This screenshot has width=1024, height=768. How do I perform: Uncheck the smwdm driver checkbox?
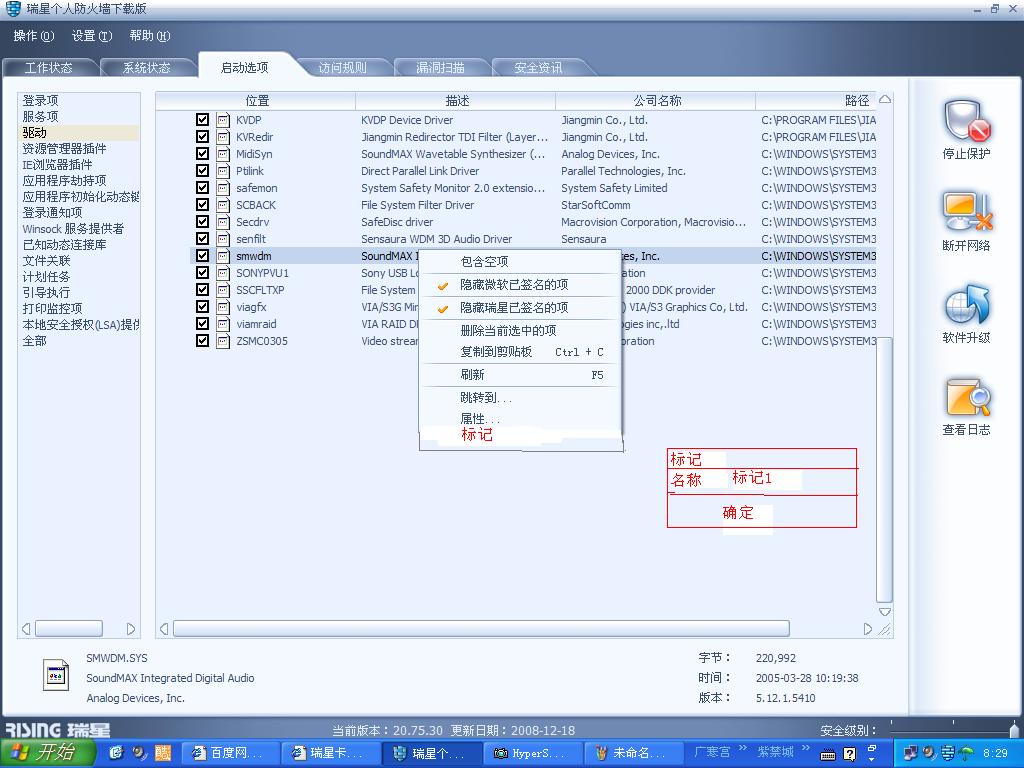click(x=202, y=255)
